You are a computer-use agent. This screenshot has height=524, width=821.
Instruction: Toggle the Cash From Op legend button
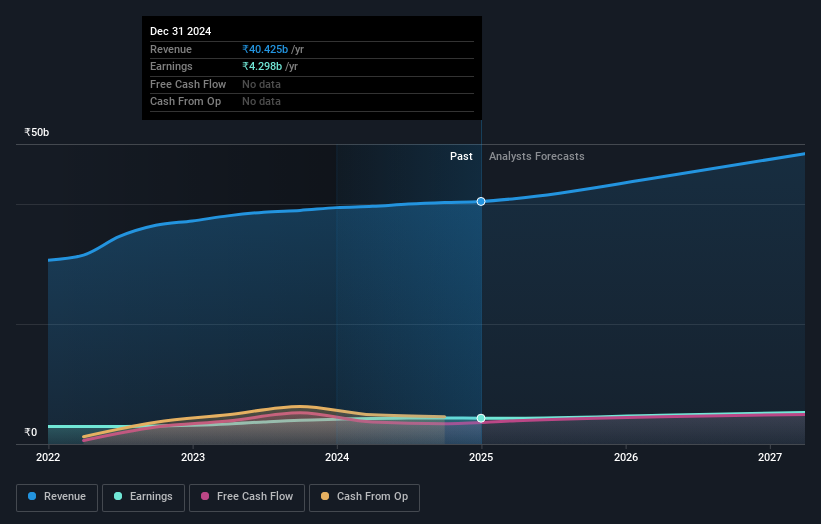click(x=364, y=497)
